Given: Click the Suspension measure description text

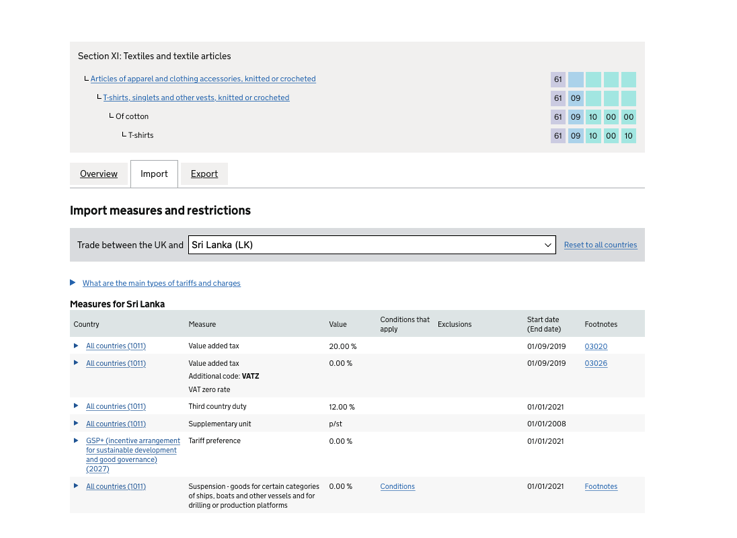Looking at the screenshot, I should [x=254, y=496].
